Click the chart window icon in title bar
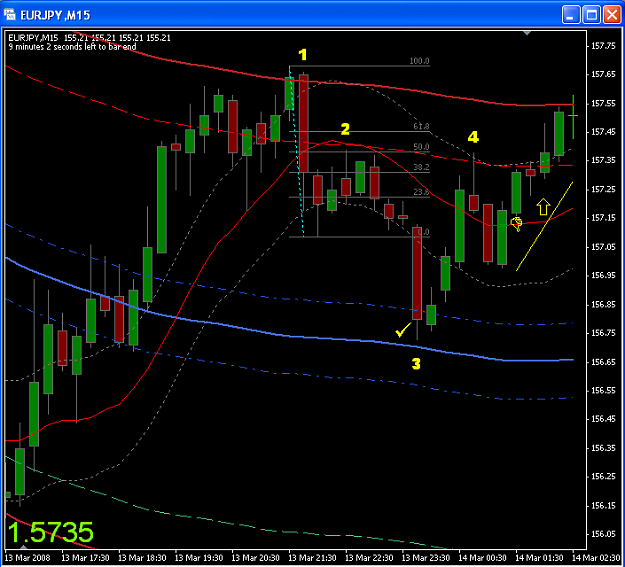625x567 pixels. tap(10, 15)
